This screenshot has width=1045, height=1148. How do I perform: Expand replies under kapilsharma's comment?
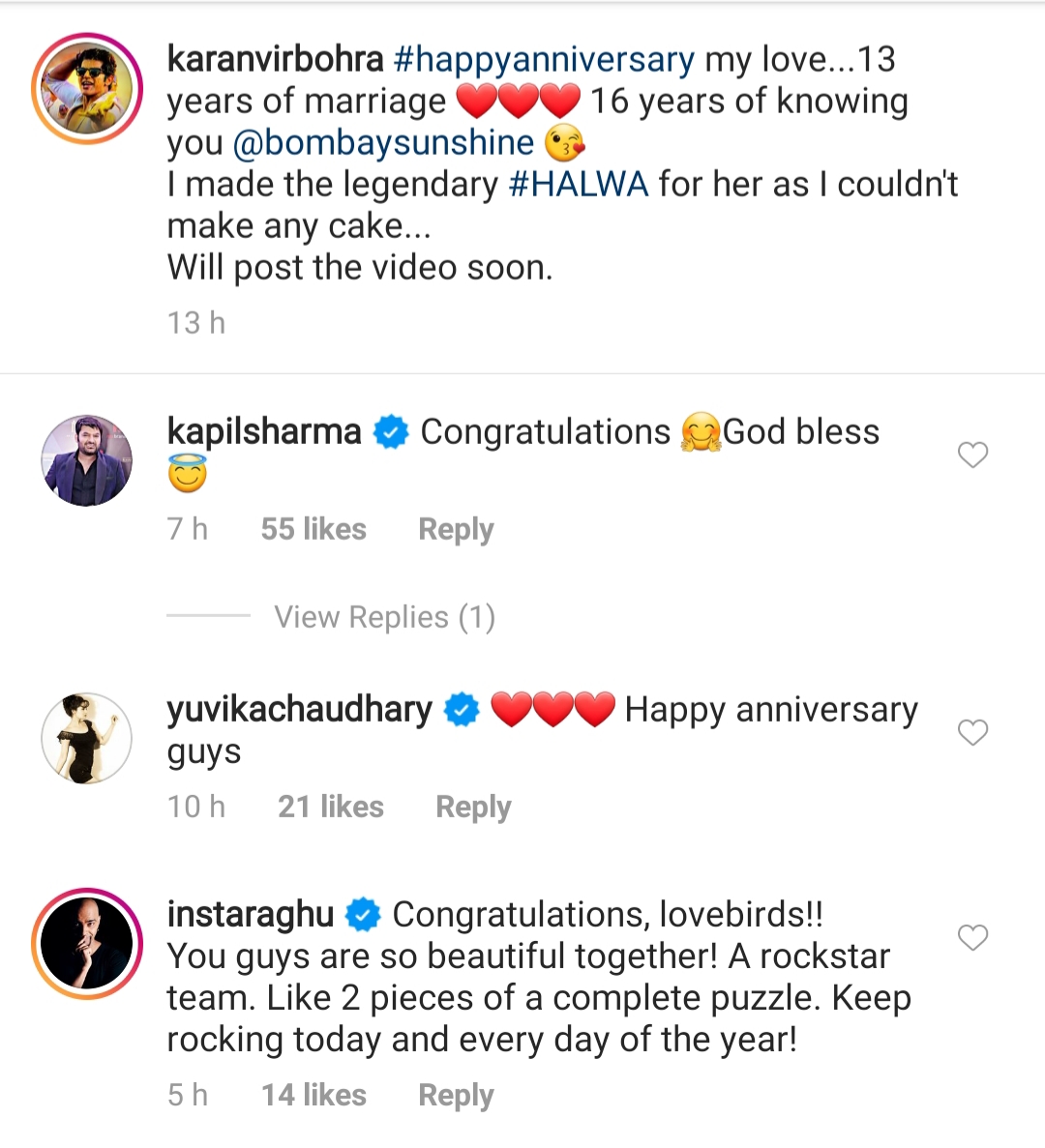tap(384, 616)
